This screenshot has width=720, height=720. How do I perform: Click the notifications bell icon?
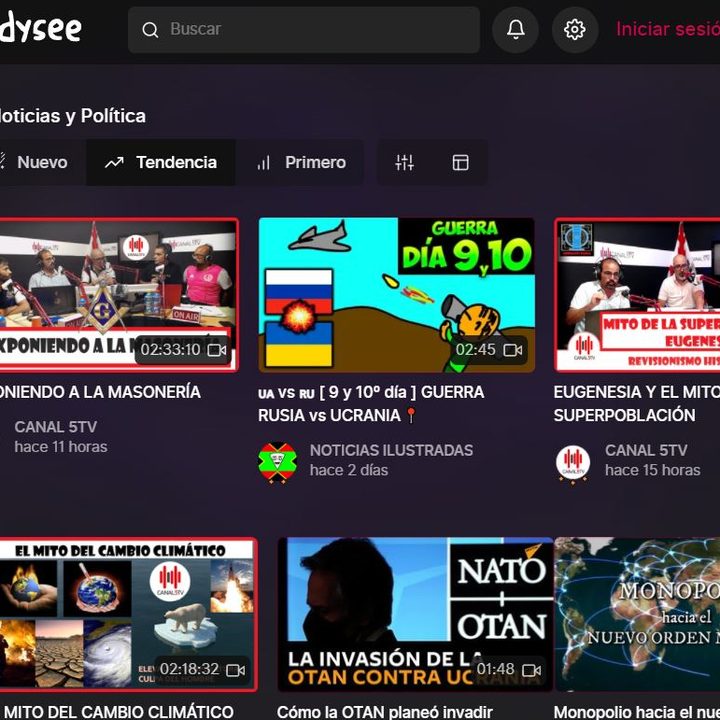(515, 30)
